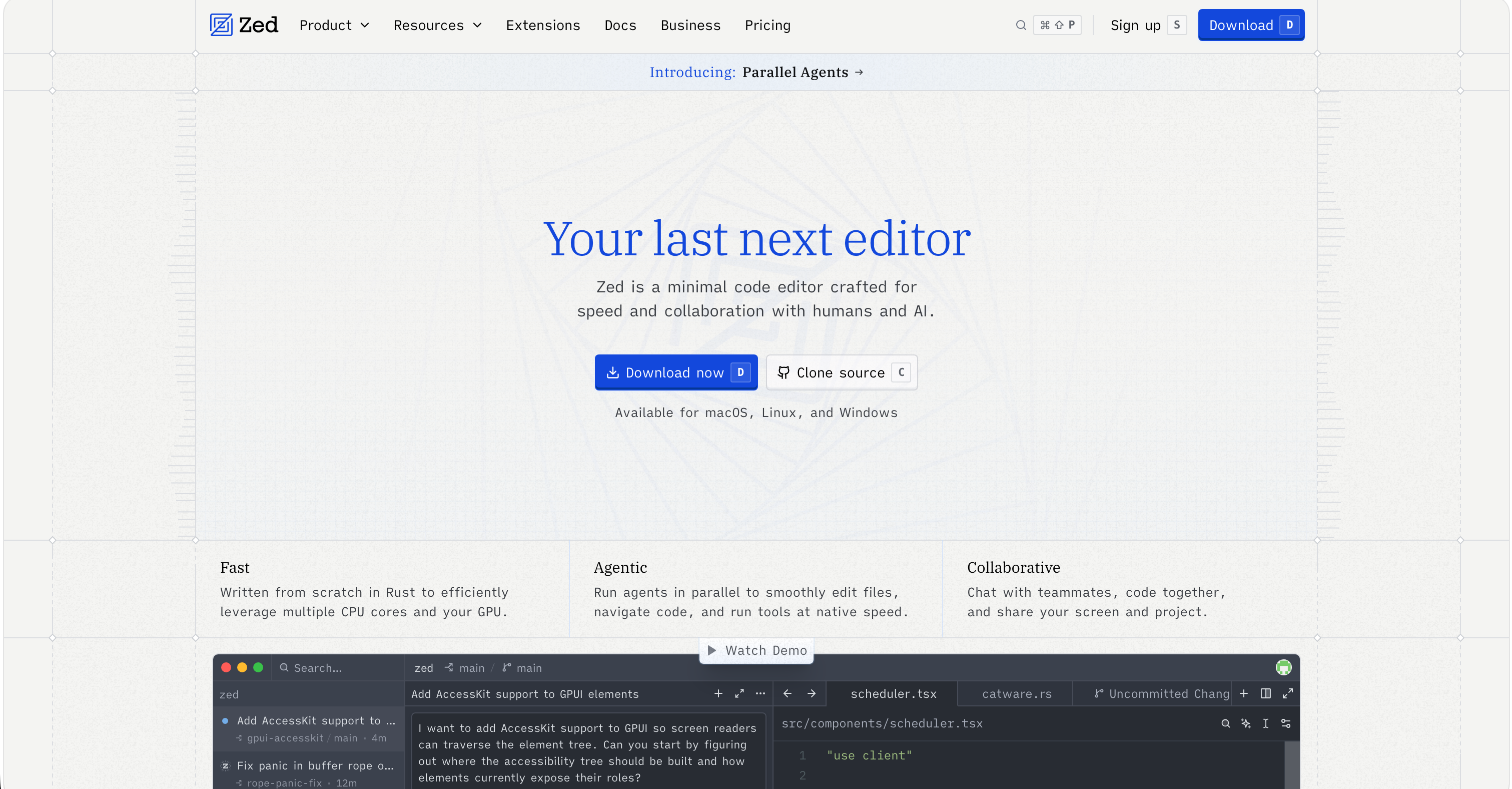Click the agent prompt message box

[588, 752]
